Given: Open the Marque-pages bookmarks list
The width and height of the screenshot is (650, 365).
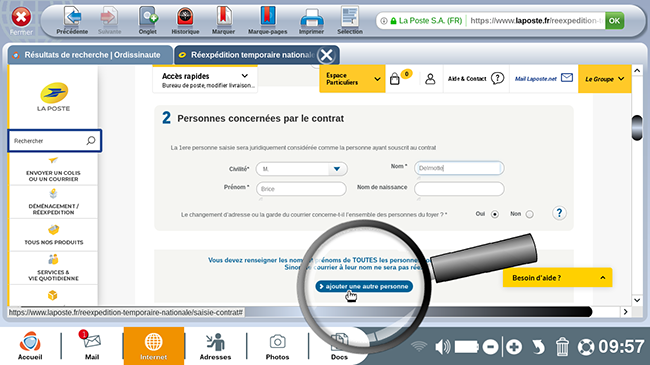Looking at the screenshot, I should tap(267, 20).
